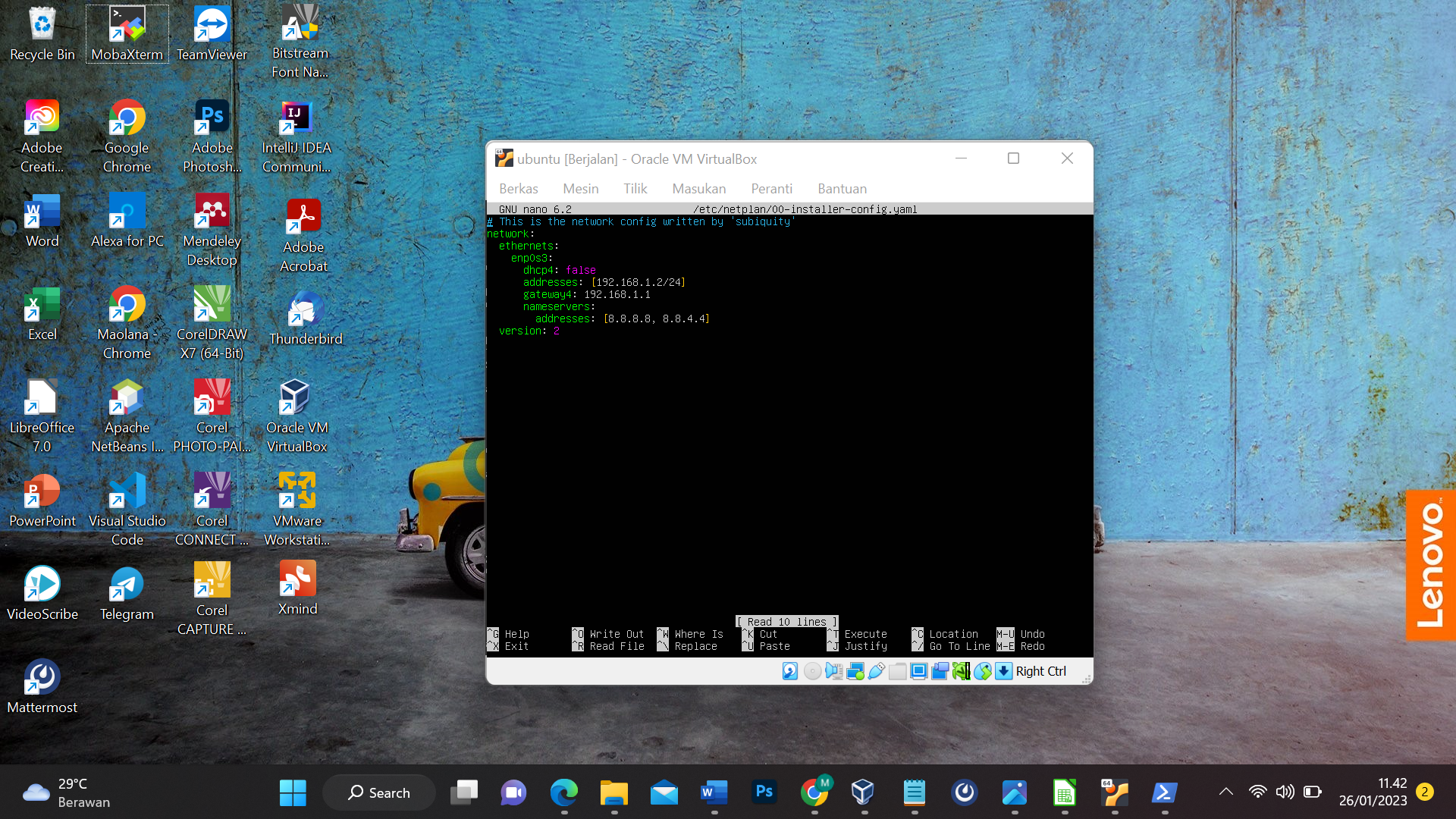
Task: Open the network adapters status icon
Action: click(x=855, y=671)
